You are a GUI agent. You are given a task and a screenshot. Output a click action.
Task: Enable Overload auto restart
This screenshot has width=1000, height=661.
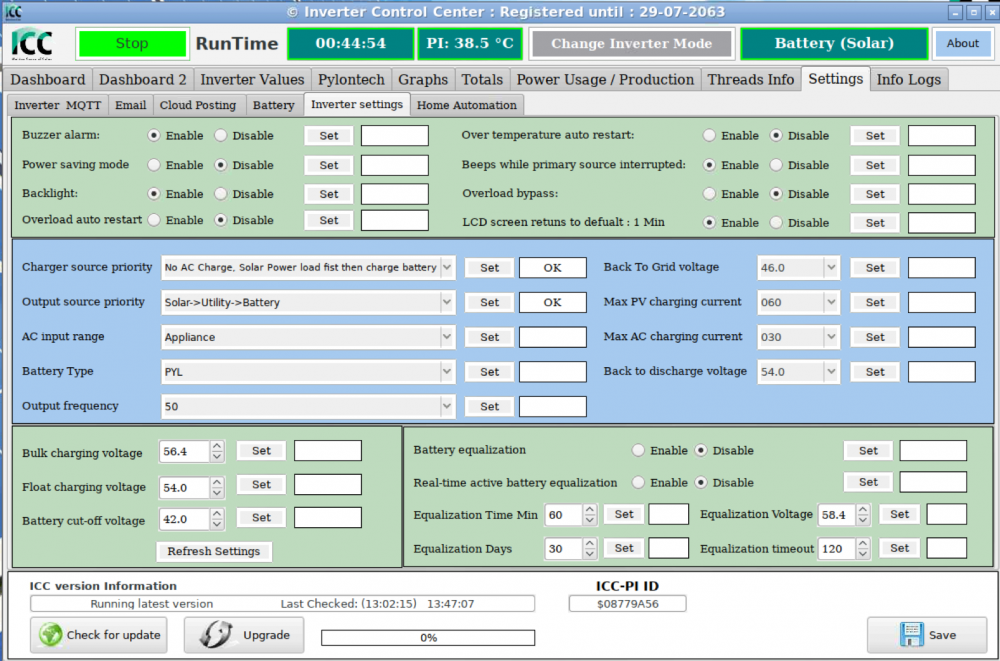pos(154,220)
